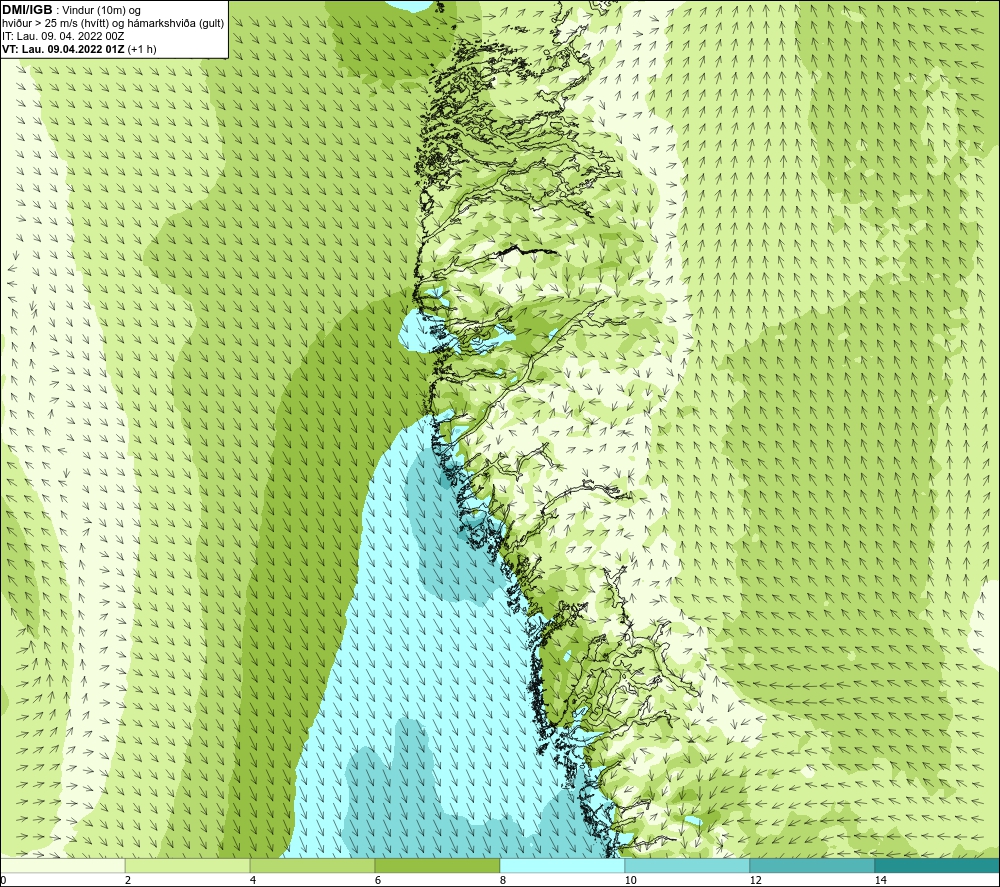
Task: Click the DMI/IGB title text
Action: (27, 10)
